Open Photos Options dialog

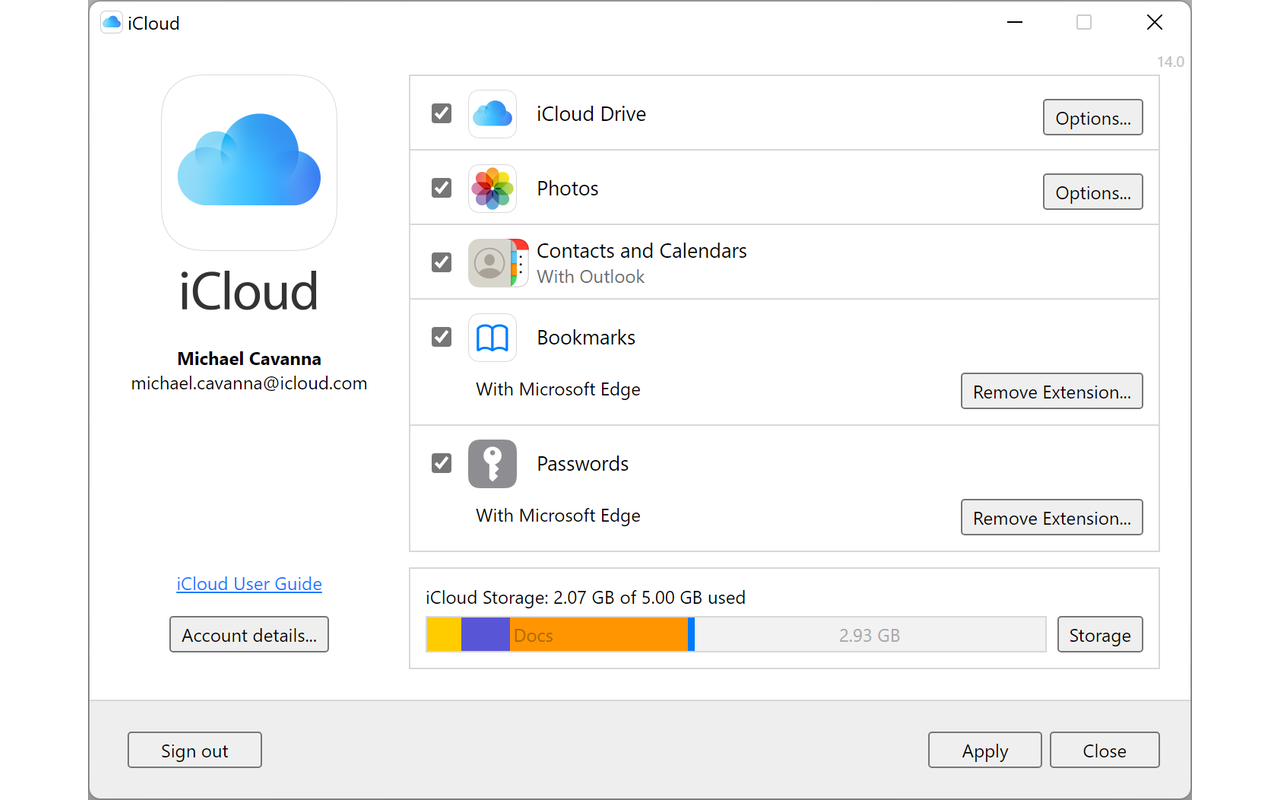pos(1093,192)
